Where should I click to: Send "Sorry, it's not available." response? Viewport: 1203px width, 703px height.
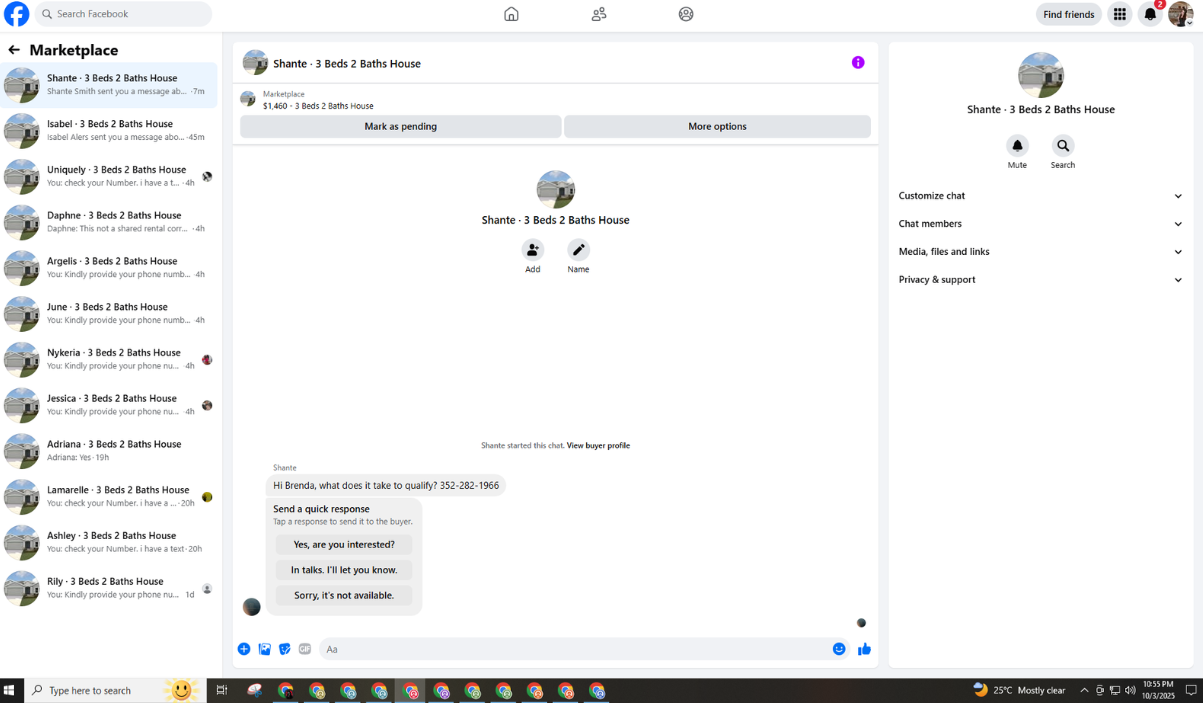point(344,595)
